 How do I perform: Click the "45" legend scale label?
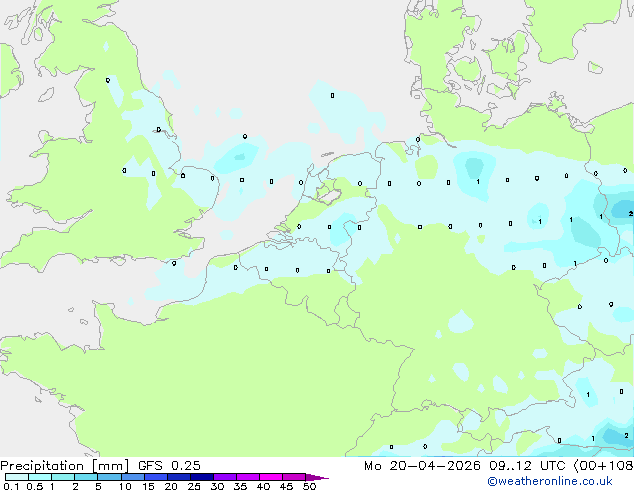click(x=286, y=486)
